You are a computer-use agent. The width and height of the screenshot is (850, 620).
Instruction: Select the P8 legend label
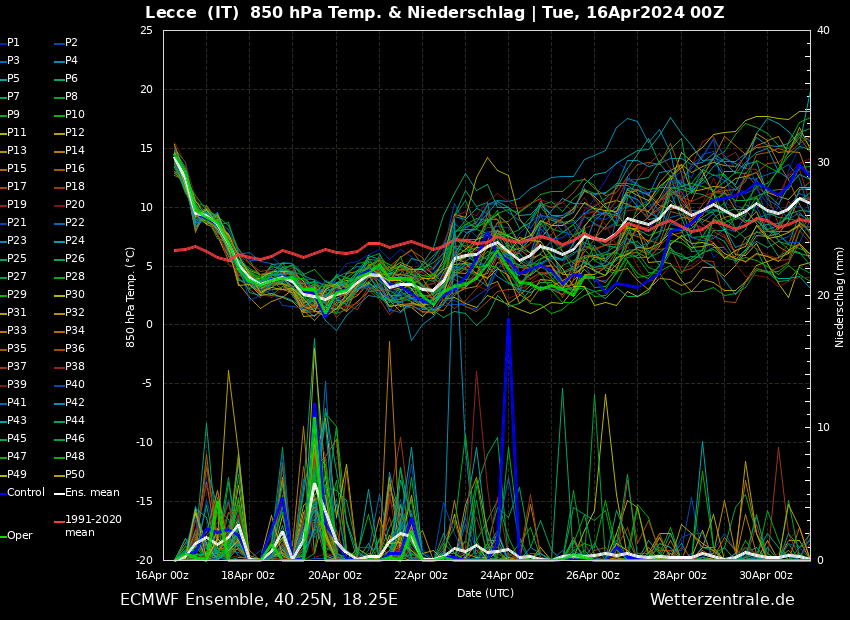[66, 96]
